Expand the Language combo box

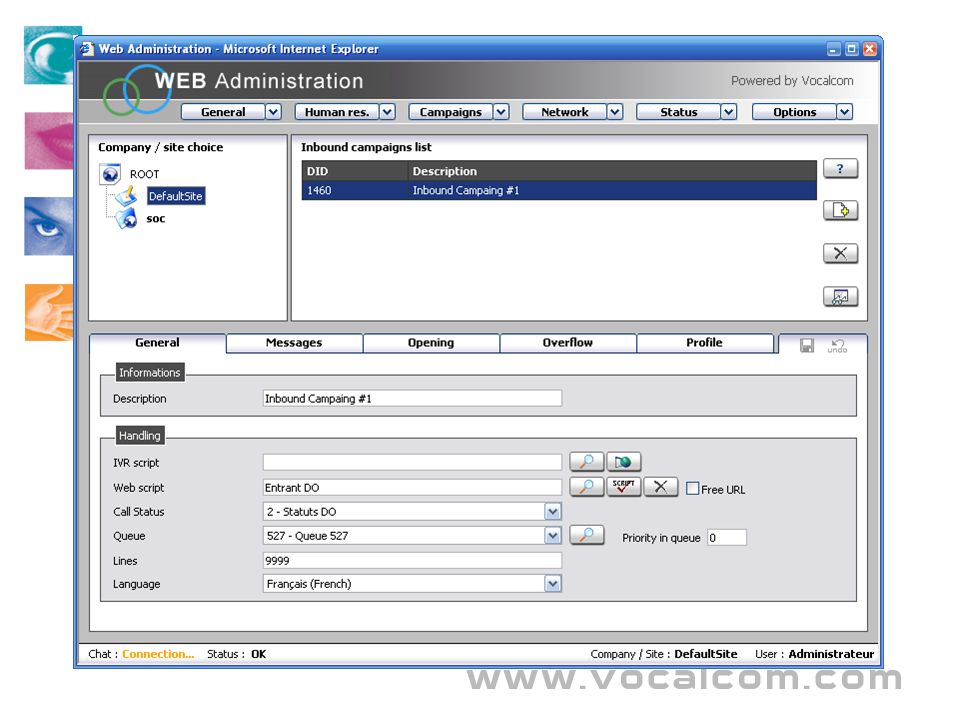pos(552,583)
